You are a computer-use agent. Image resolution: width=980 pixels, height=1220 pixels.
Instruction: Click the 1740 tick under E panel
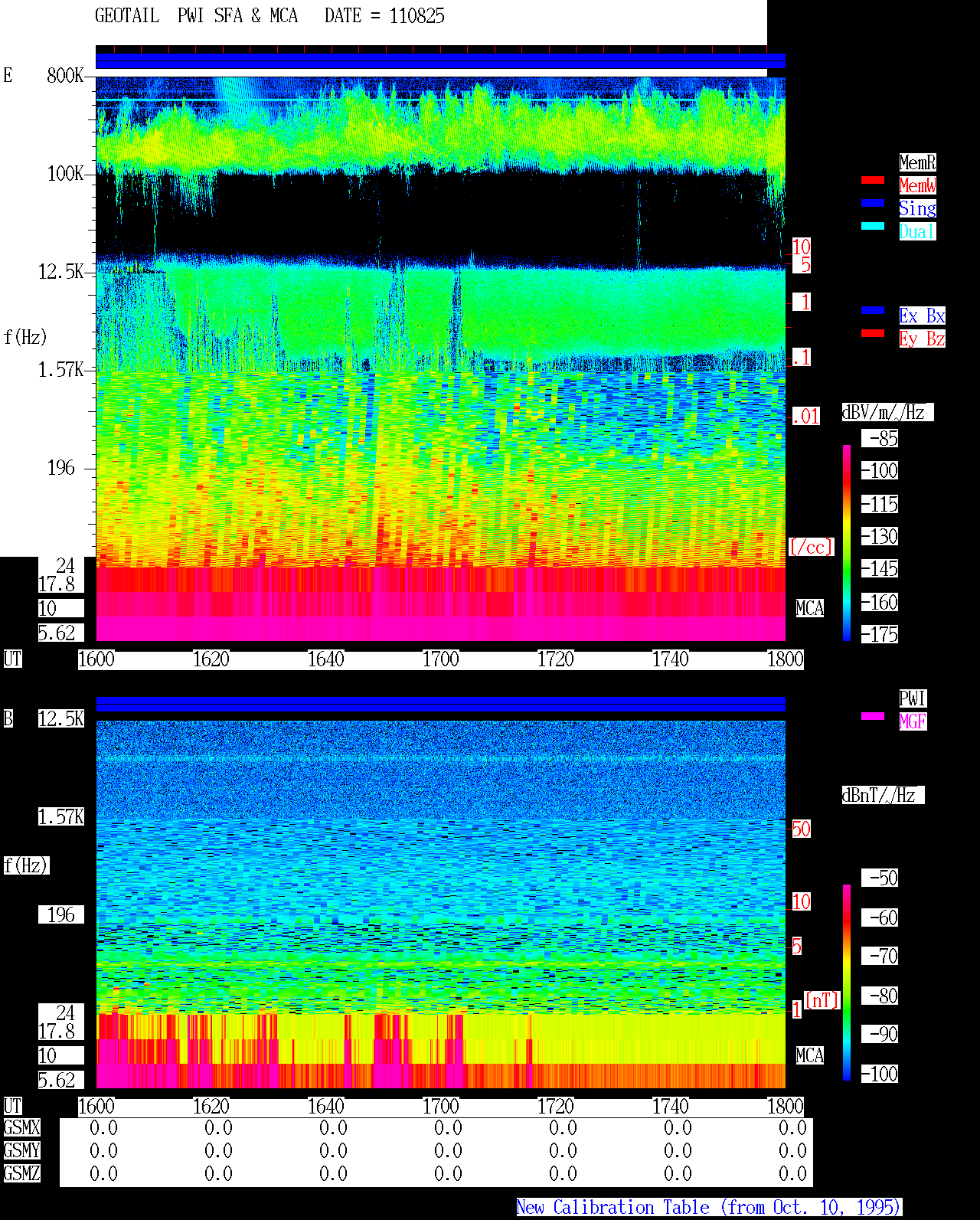point(671,659)
